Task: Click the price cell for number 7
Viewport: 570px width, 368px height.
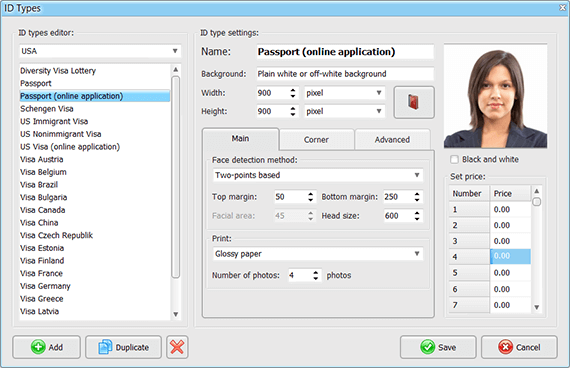Action: (510, 305)
